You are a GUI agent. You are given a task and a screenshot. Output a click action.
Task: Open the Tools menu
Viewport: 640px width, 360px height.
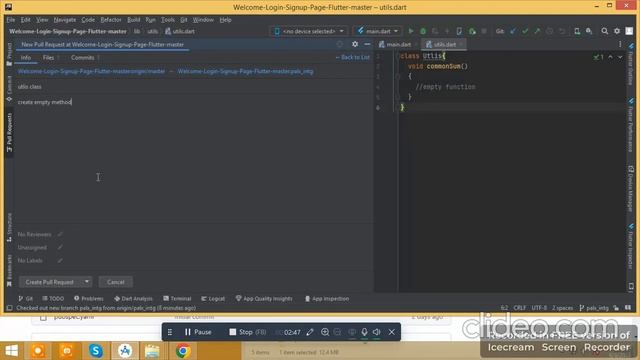click(x=167, y=20)
